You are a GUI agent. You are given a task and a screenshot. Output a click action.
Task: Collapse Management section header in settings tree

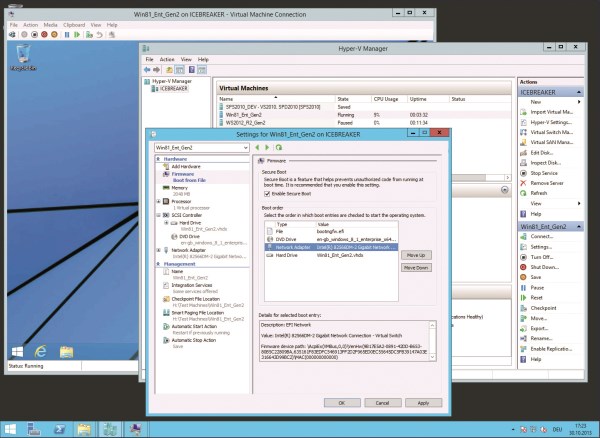[x=158, y=264]
